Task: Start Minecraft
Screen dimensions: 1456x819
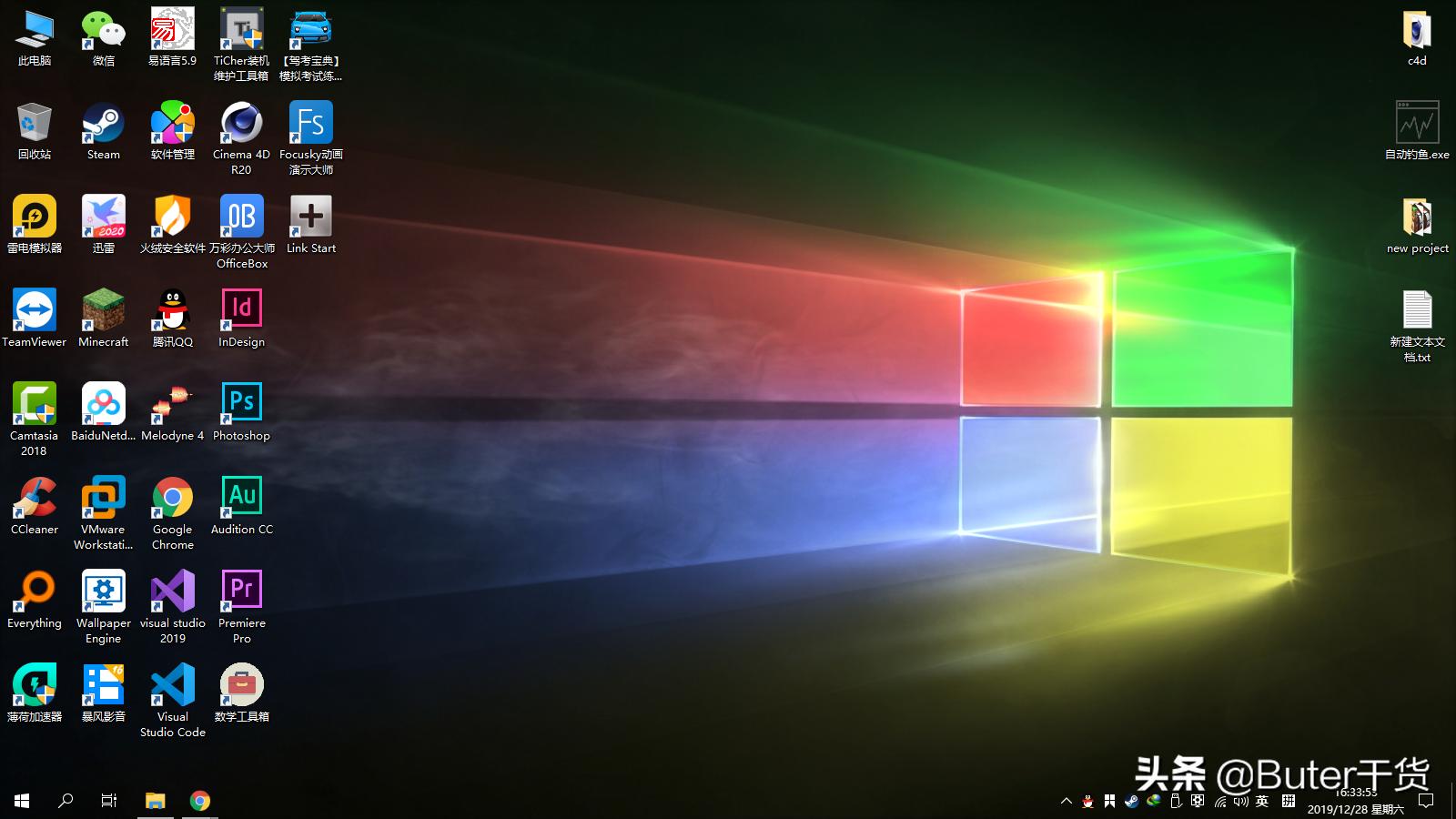Action: (x=102, y=311)
